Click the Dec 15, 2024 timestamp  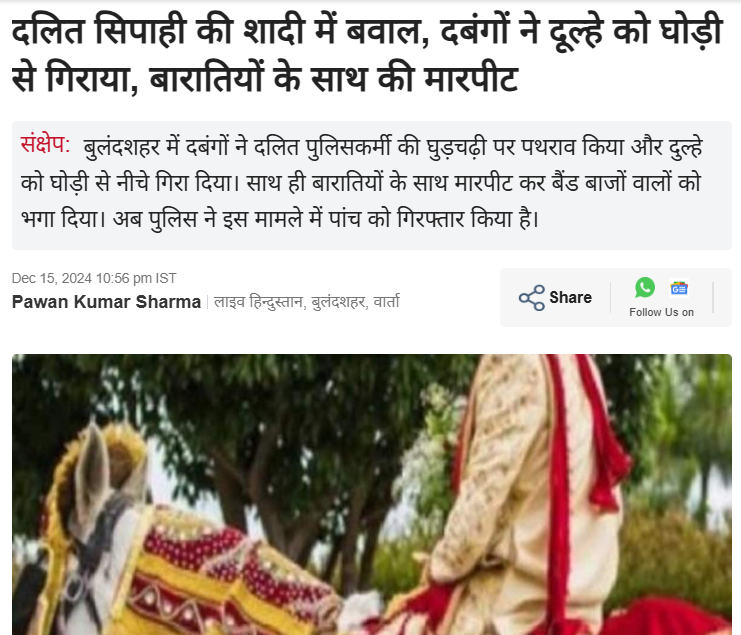click(x=94, y=278)
